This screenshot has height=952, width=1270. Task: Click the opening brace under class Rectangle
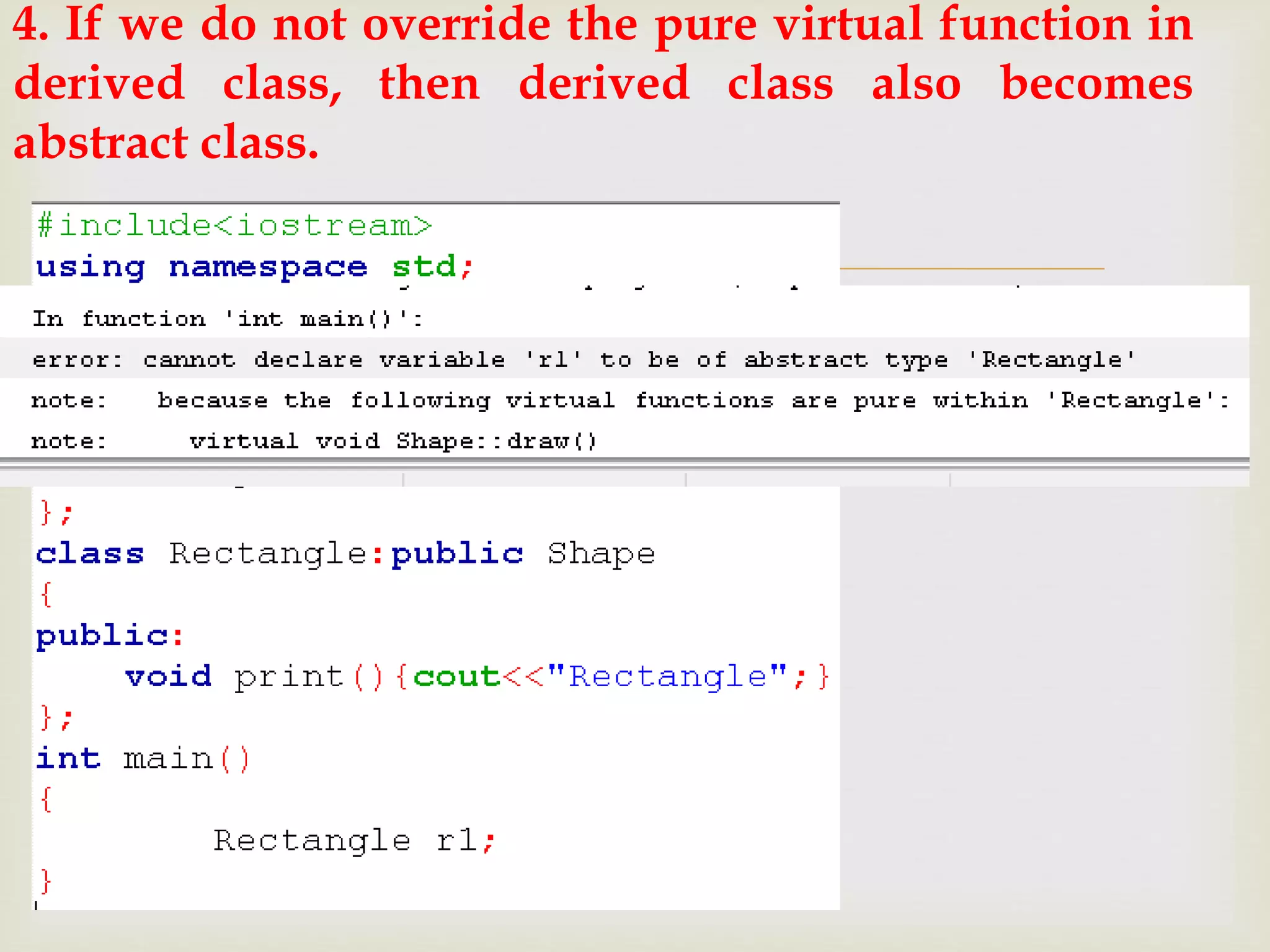pyautogui.click(x=45, y=594)
